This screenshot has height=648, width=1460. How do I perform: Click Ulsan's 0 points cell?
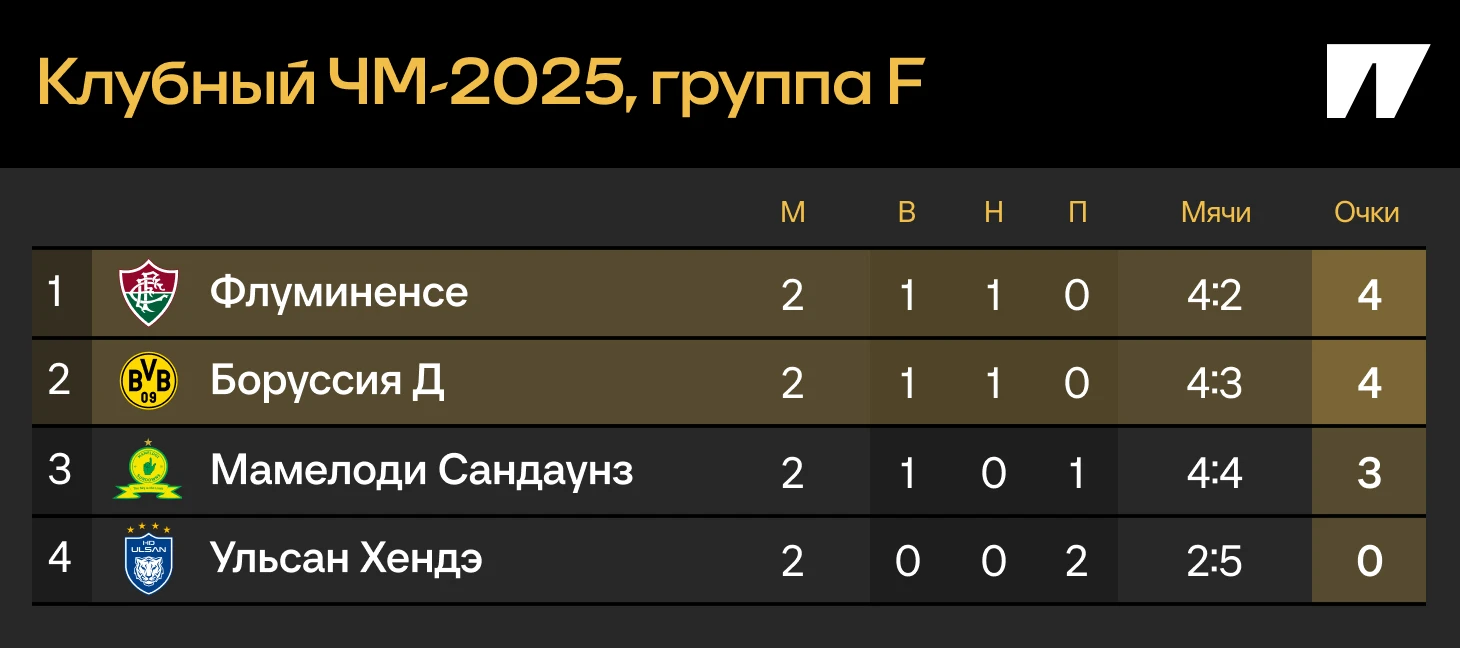(x=1369, y=561)
